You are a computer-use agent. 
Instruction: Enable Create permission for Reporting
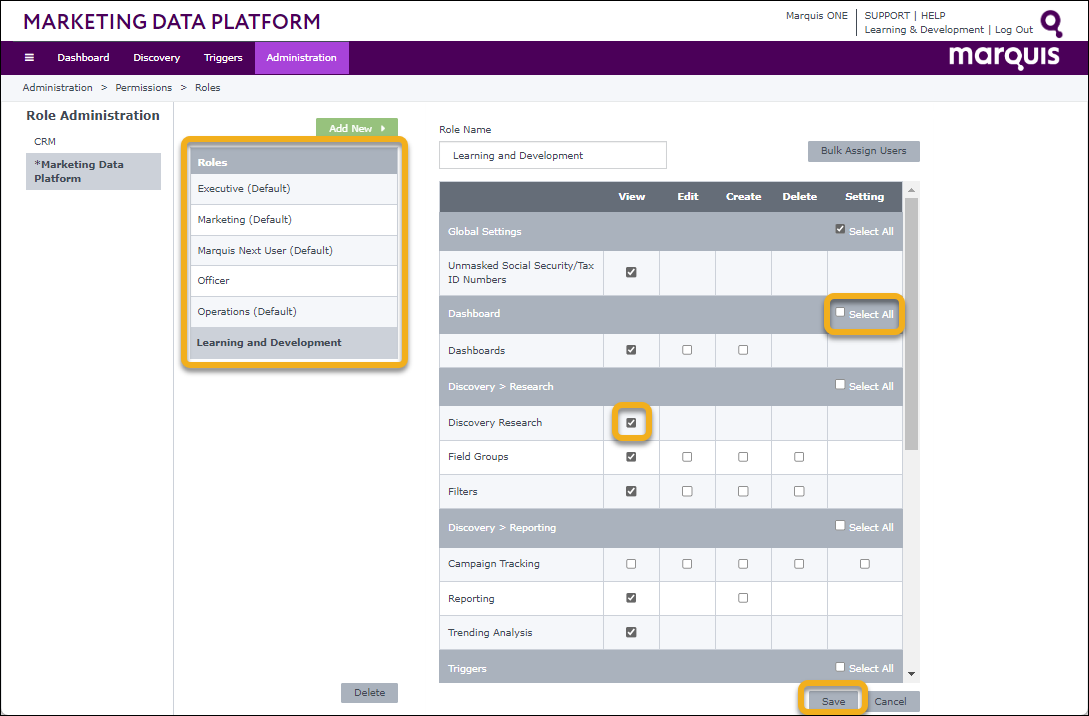743,598
